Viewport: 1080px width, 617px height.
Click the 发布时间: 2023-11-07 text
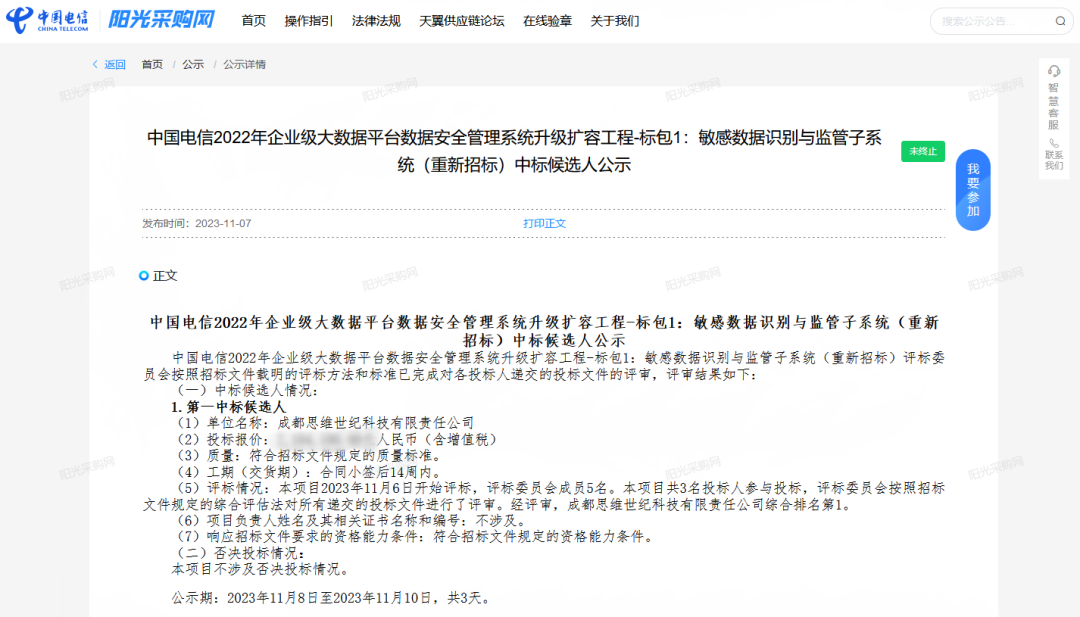(x=197, y=223)
